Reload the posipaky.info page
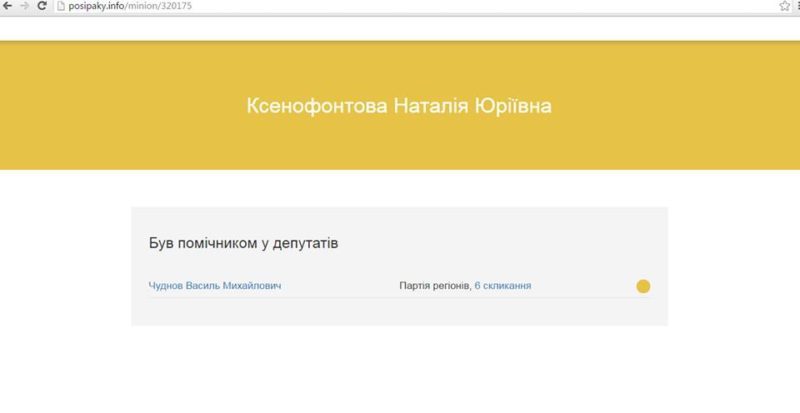Screen dimensions: 800x413 point(42,6)
